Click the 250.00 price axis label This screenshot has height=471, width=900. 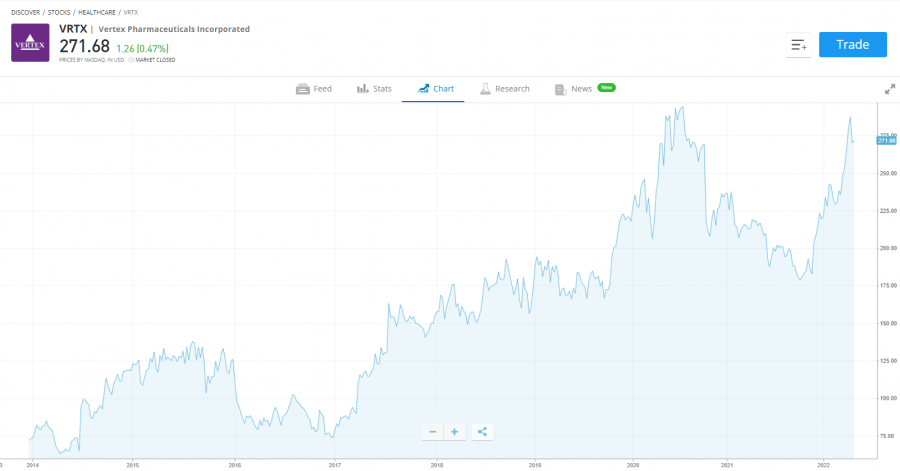pyautogui.click(x=888, y=173)
